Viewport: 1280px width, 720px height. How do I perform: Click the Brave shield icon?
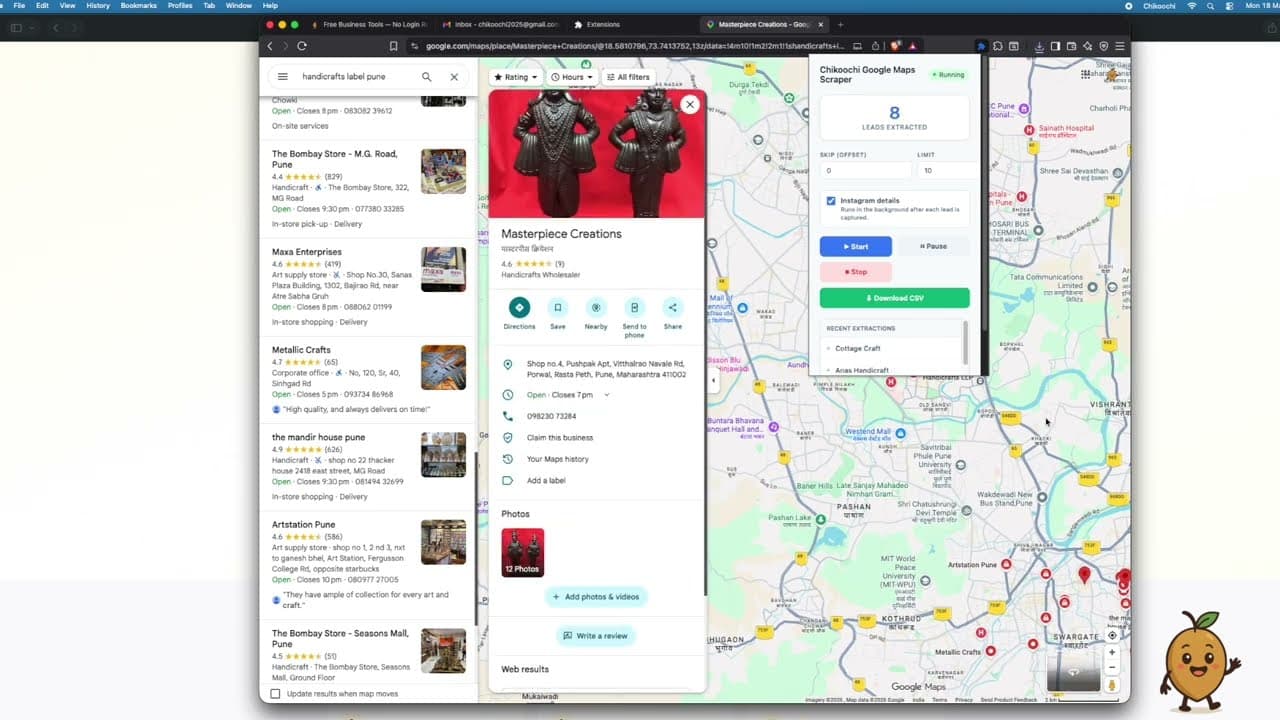(896, 46)
